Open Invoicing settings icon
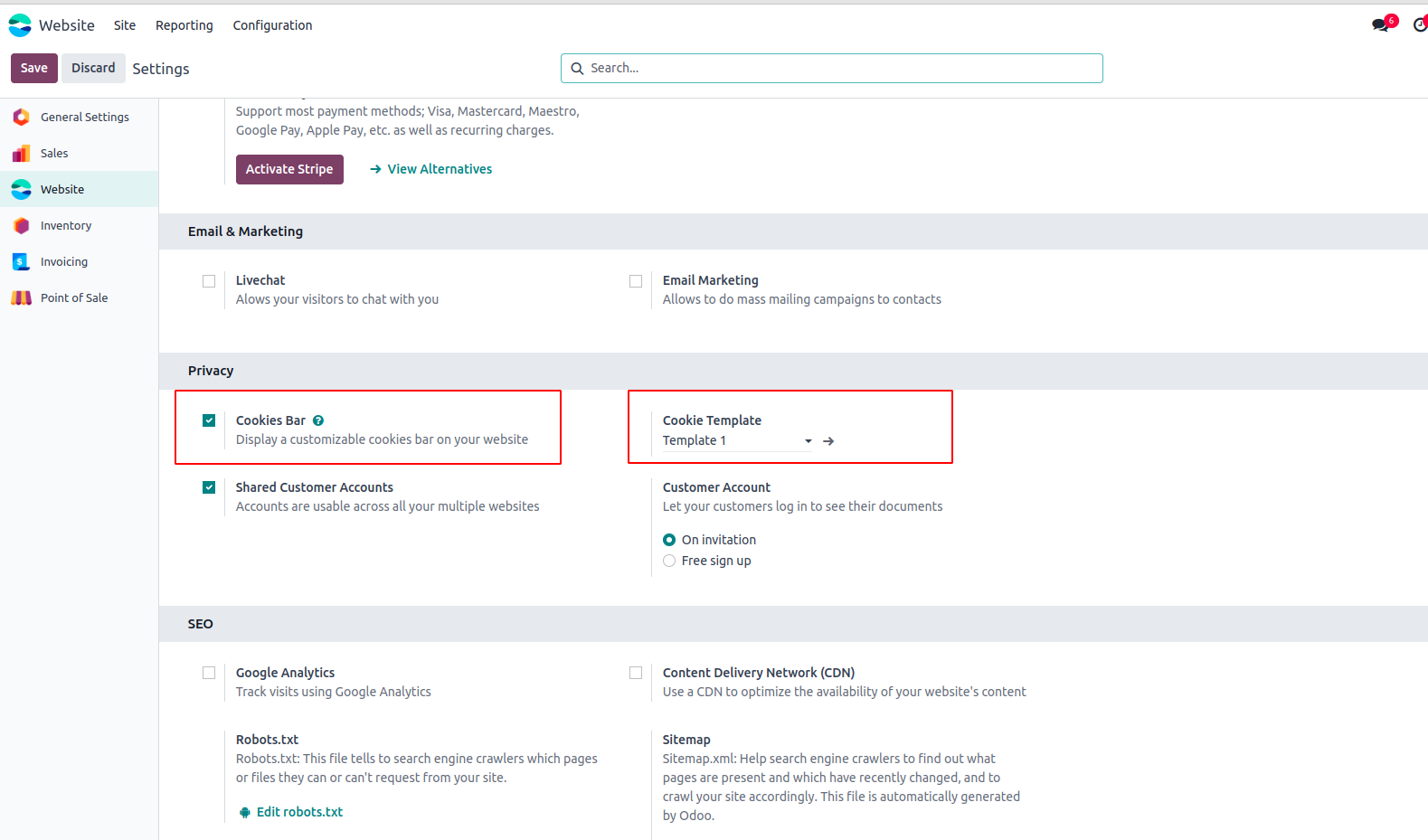 [22, 261]
